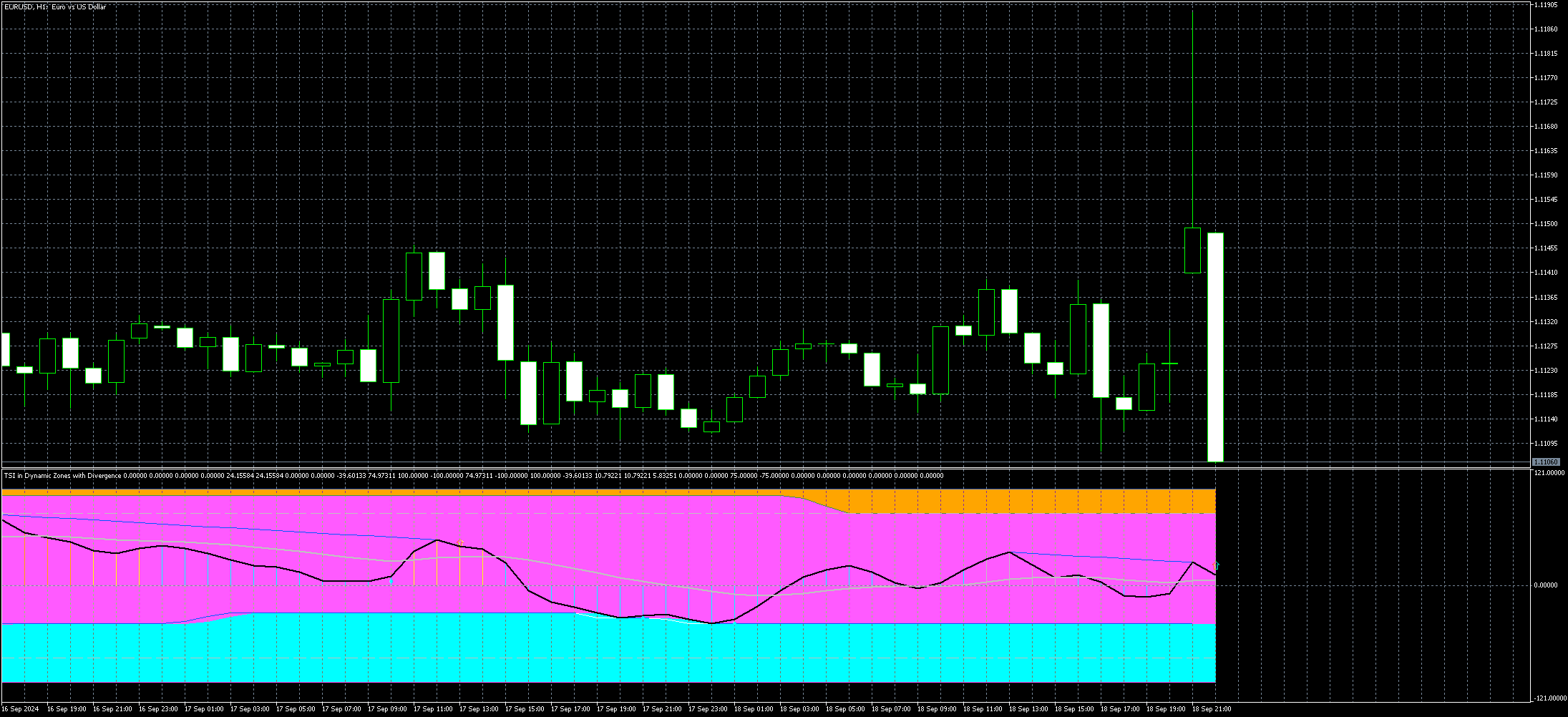Click the '17 Sep 05:00' time label
The height and width of the screenshot is (717, 1568).
coord(296,709)
